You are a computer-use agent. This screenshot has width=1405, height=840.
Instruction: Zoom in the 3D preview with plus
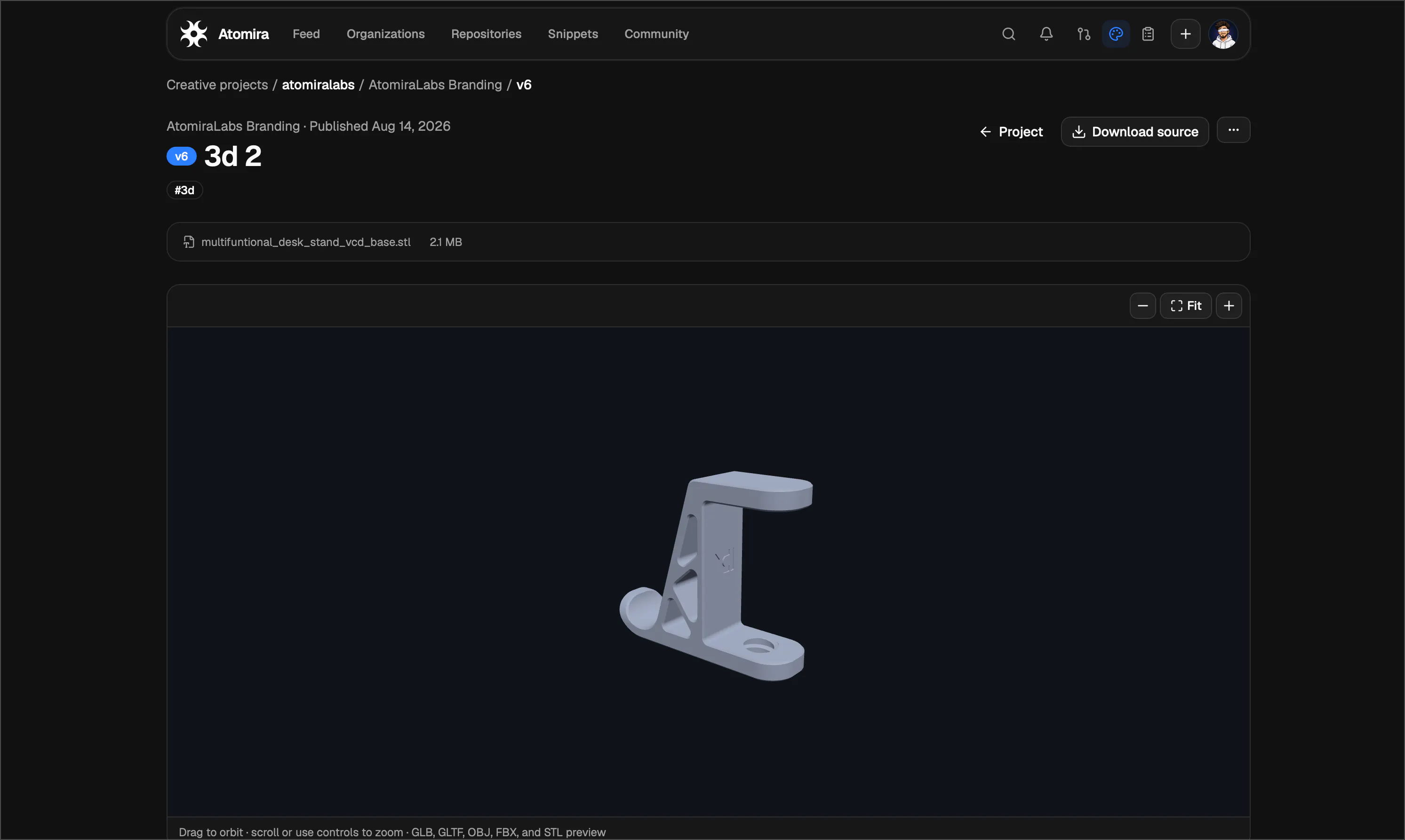(x=1228, y=306)
